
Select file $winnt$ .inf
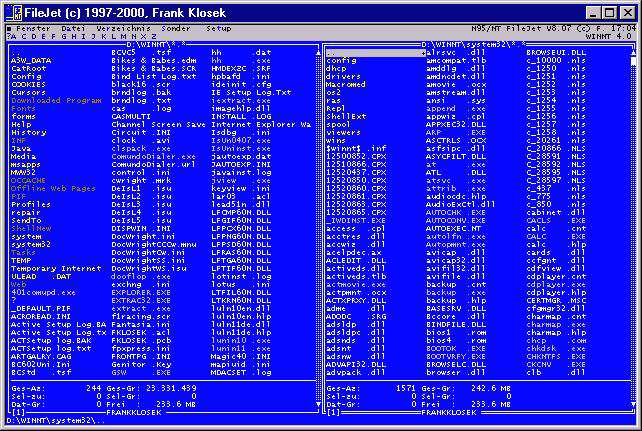356,148
